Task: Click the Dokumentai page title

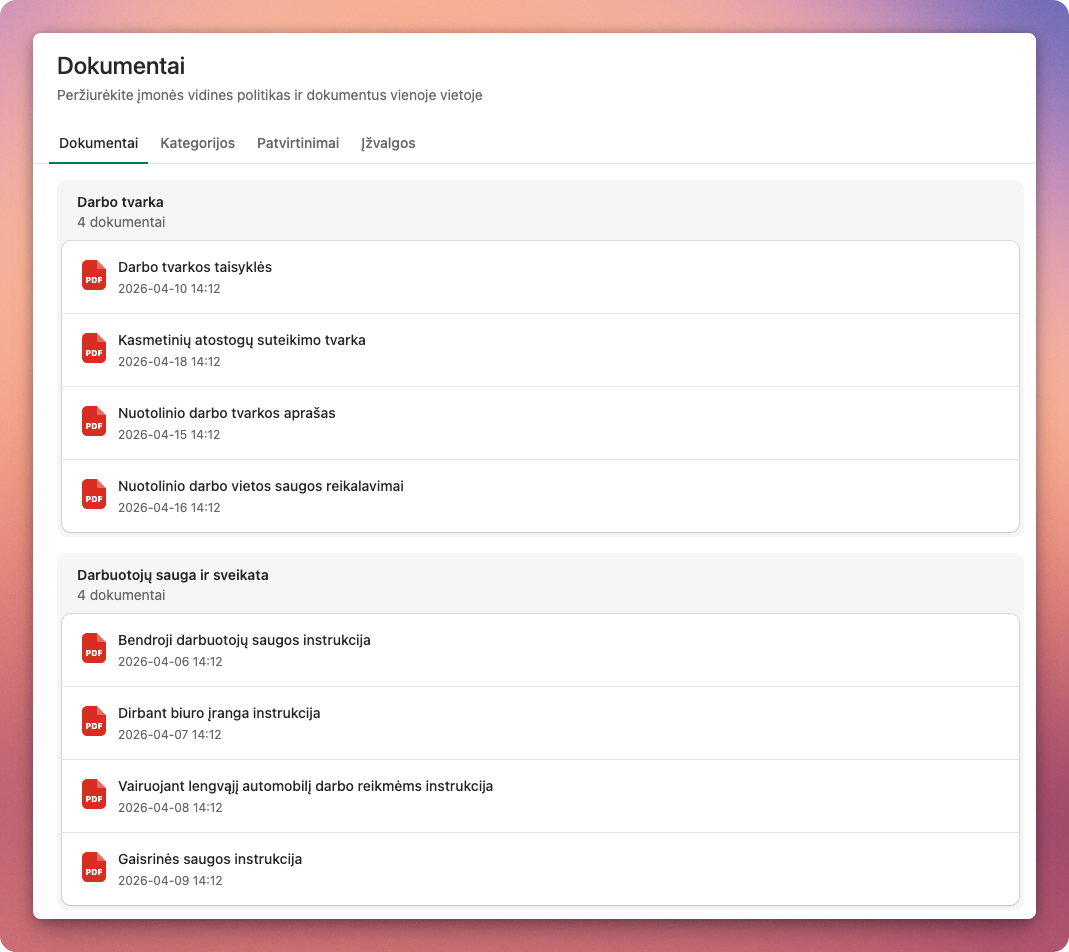Action: pos(121,66)
